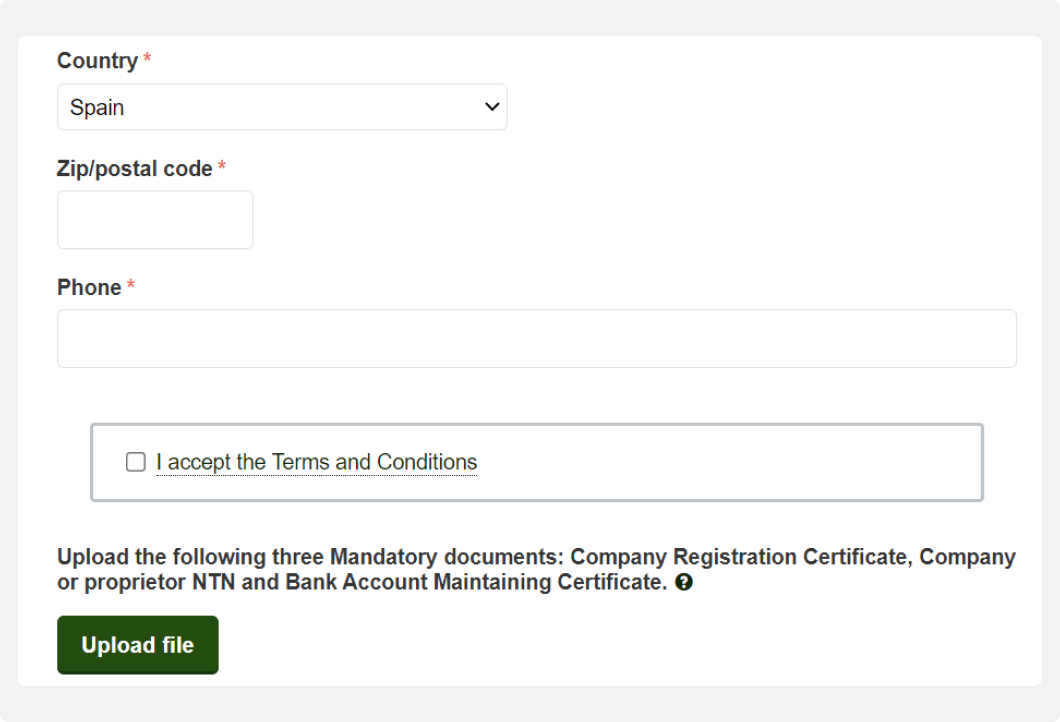Focus the Zip/postal code input field
The image size is (1060, 722).
155,220
